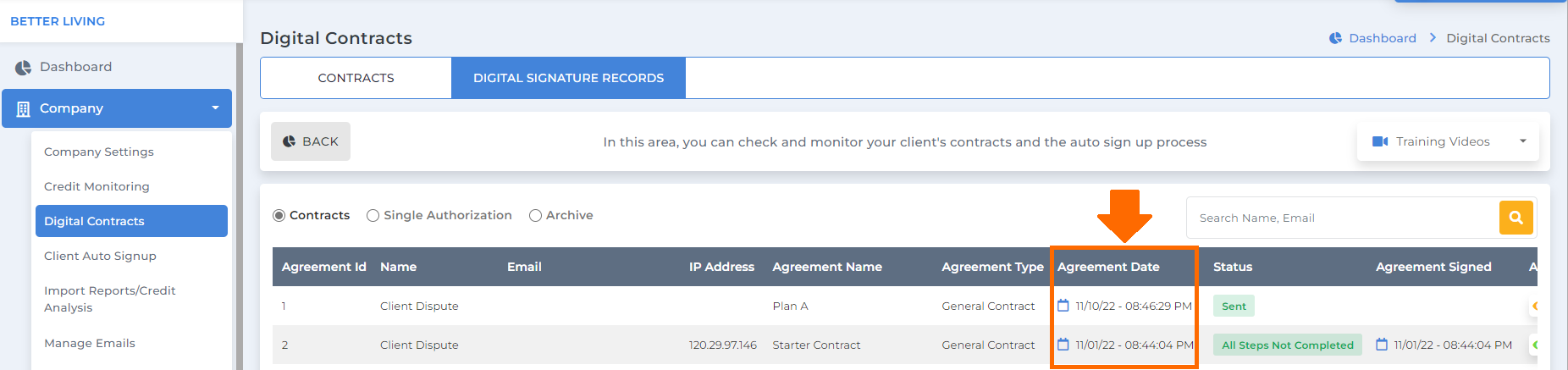
Task: Click the Search Name, Email field
Action: pos(1343,218)
